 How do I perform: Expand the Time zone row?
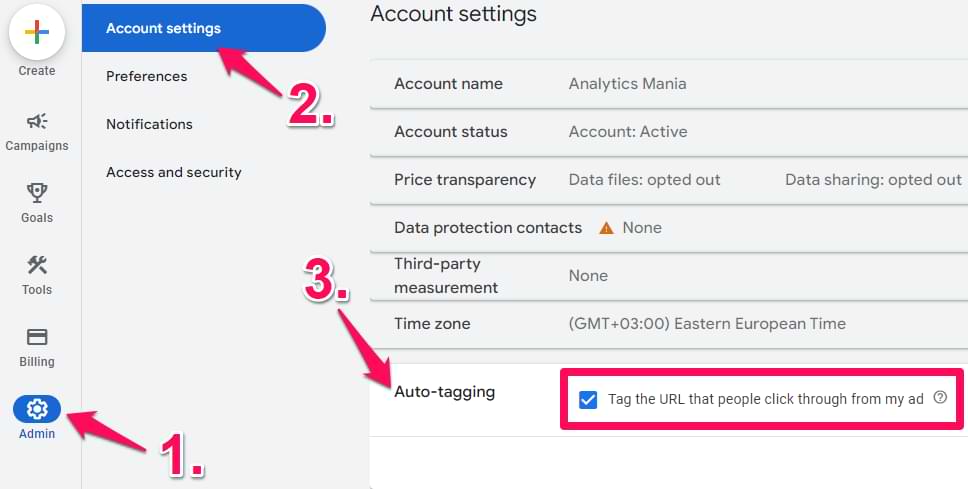[x=669, y=324]
